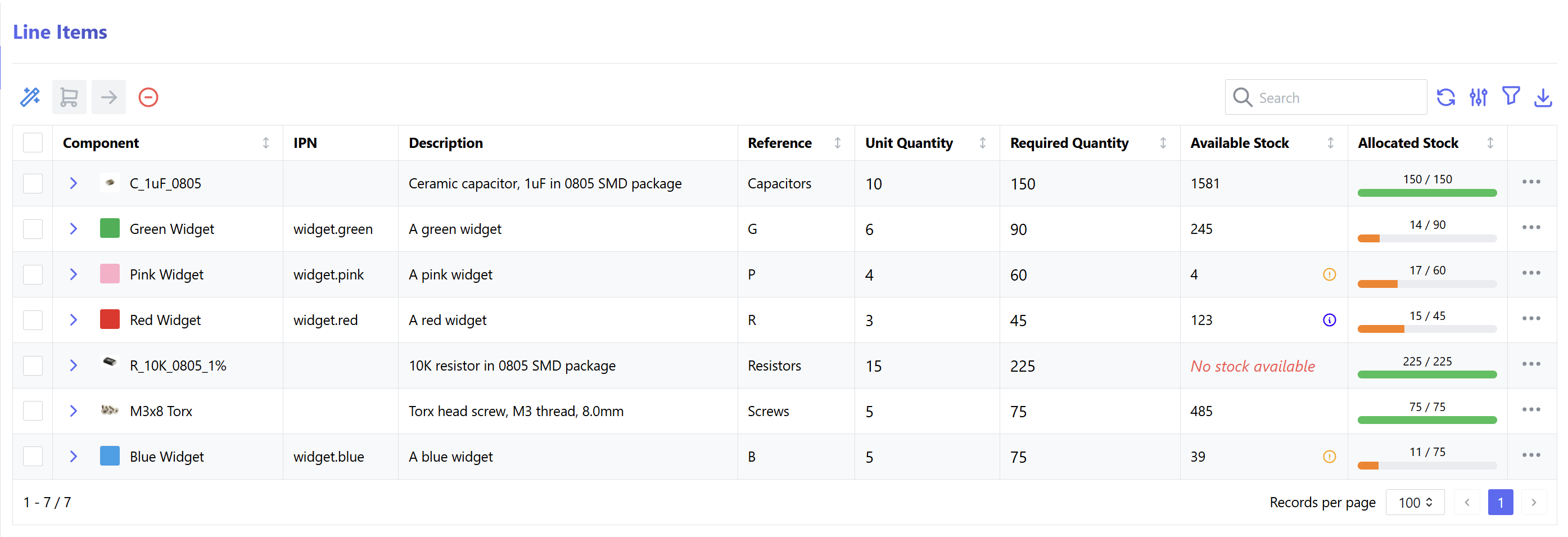Check the Pink Widget row checkbox
The image size is (1568, 537).
[x=33, y=274]
